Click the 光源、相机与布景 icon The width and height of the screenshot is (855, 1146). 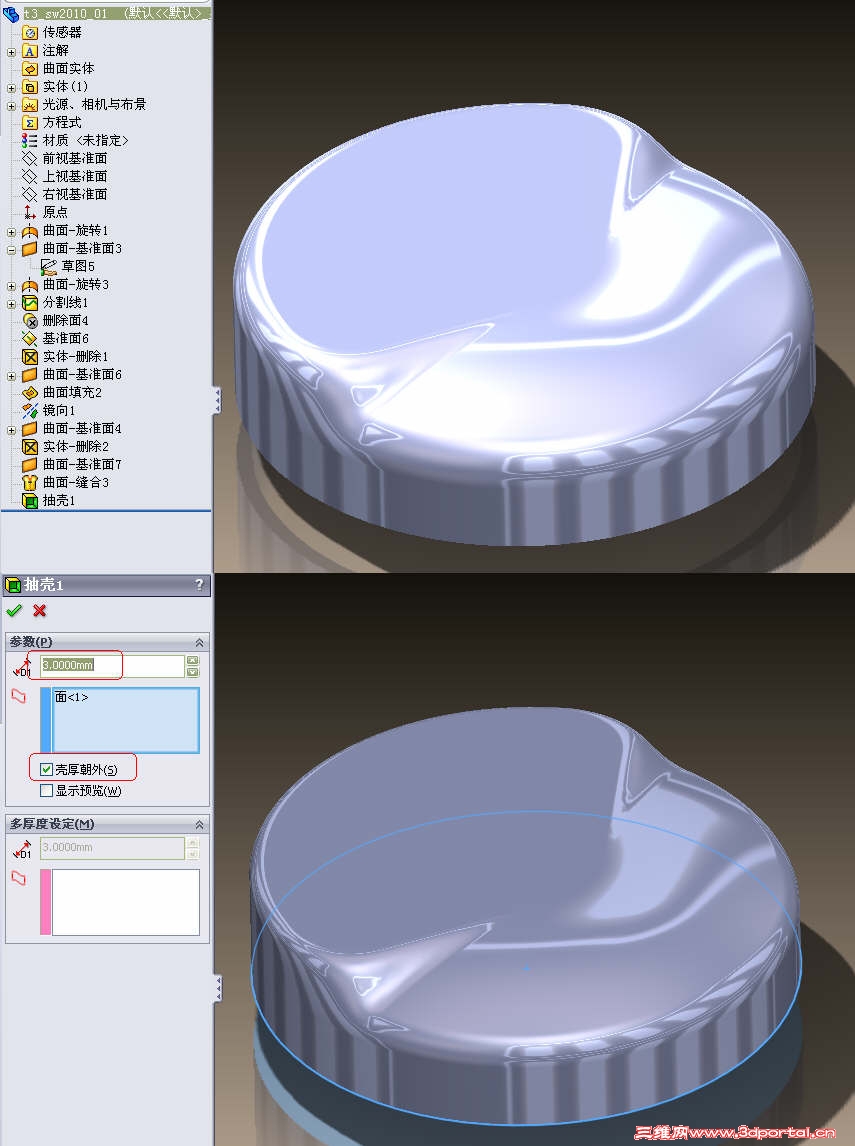(30, 105)
